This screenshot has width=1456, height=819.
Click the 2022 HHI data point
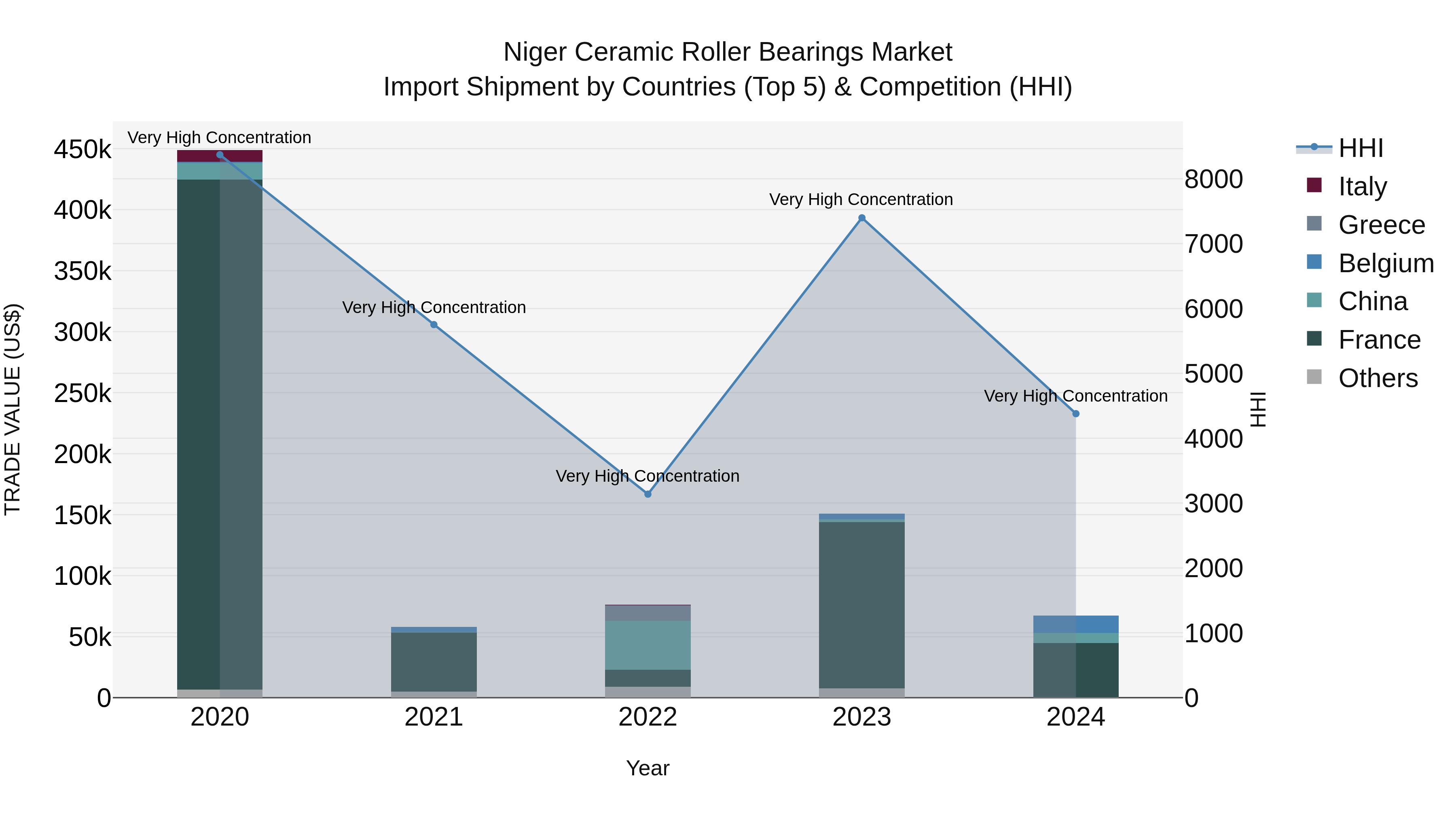(648, 494)
